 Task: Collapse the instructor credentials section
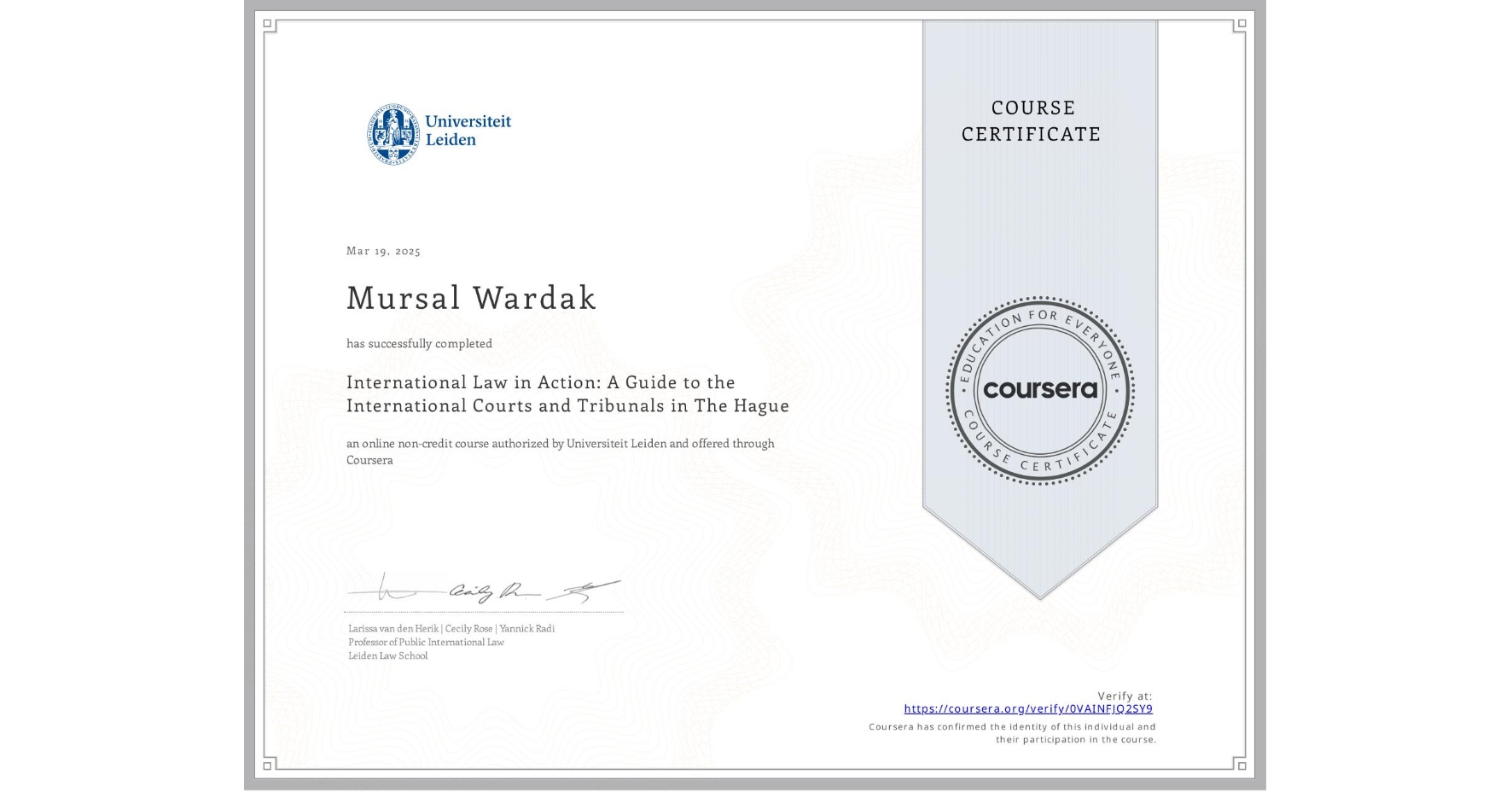tap(451, 642)
